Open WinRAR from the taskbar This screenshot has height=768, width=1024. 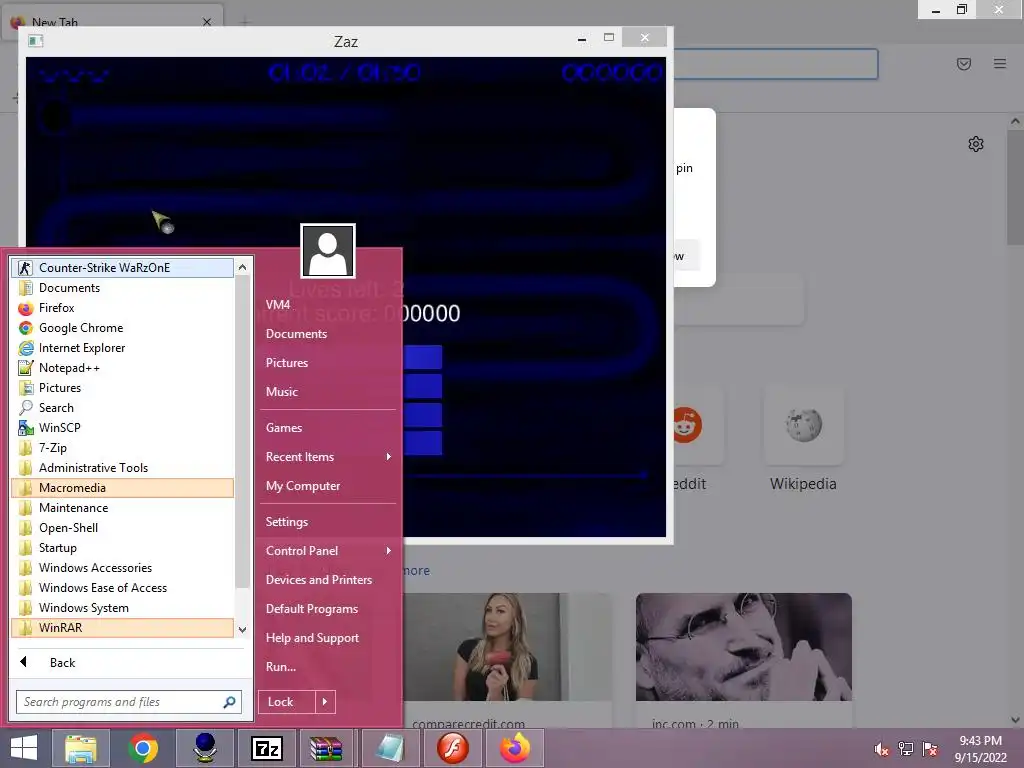pyautogui.click(x=326, y=748)
